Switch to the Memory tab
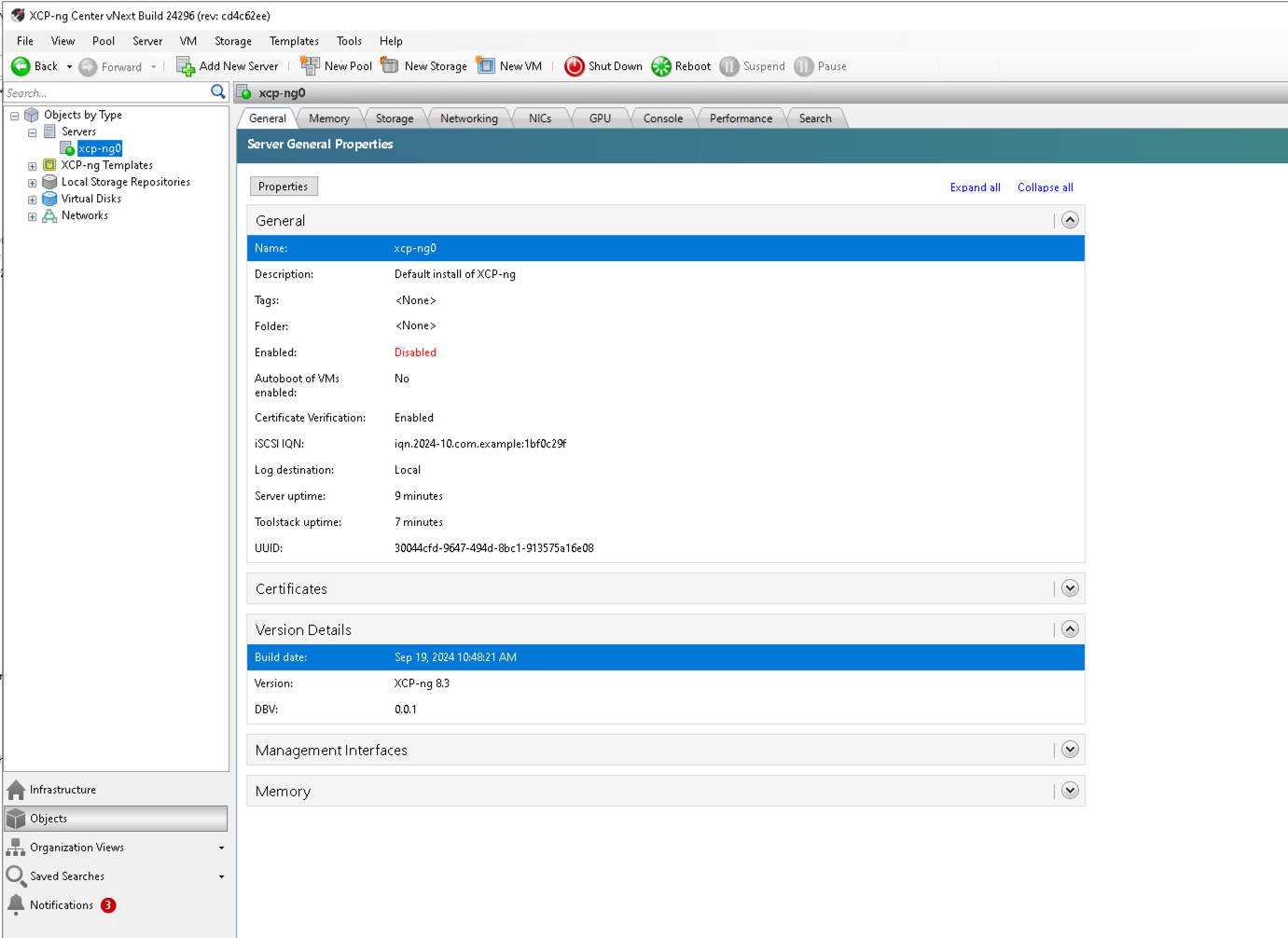 pyautogui.click(x=329, y=118)
